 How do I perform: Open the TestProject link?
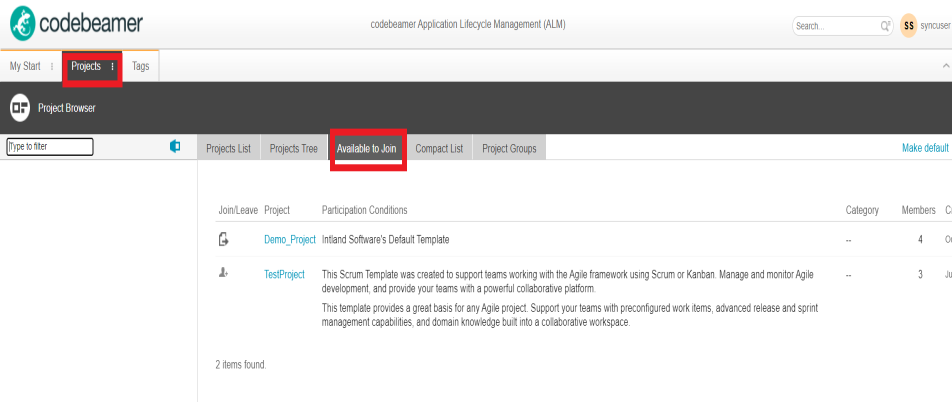[284, 274]
